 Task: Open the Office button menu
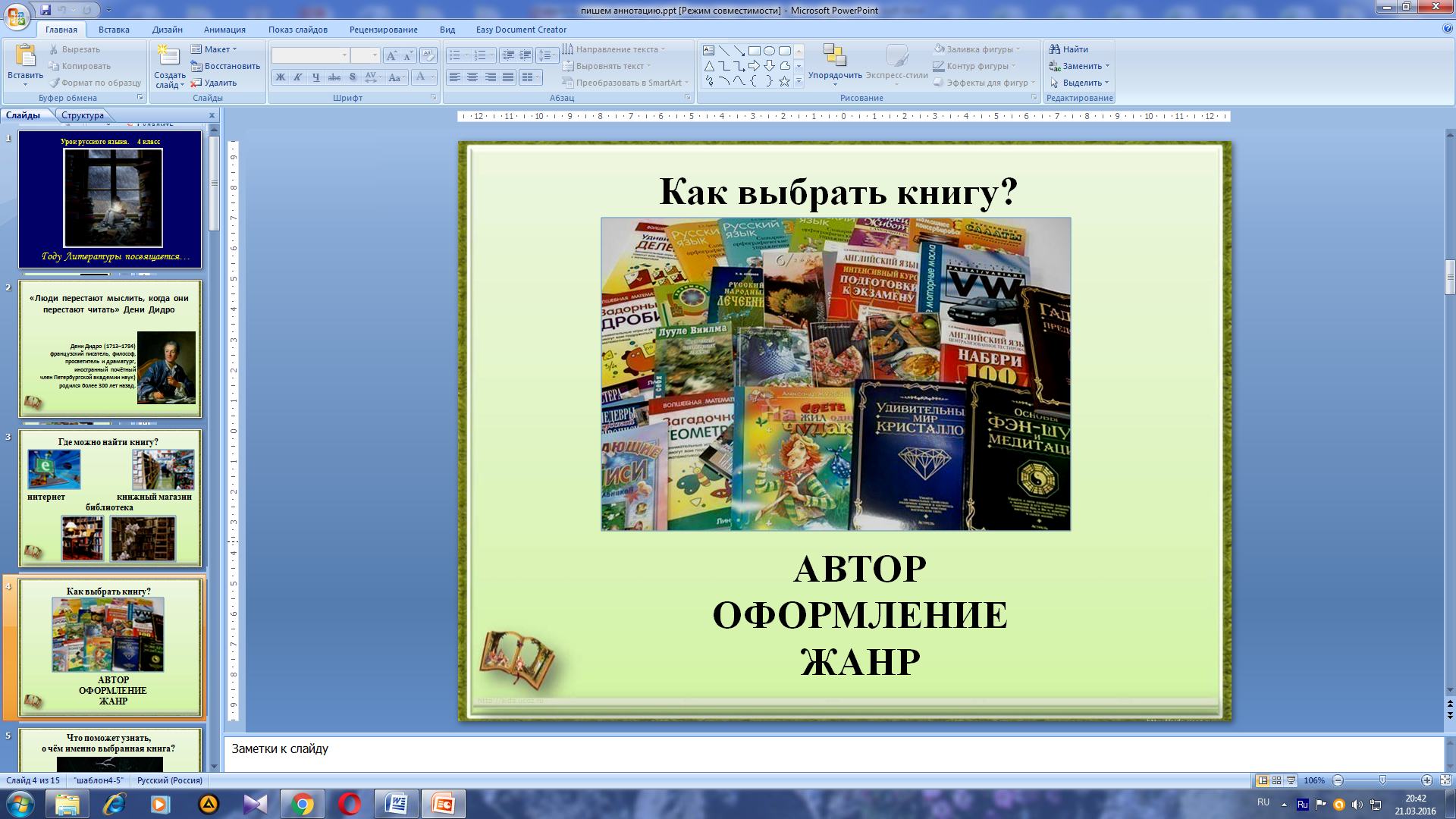pos(17,15)
